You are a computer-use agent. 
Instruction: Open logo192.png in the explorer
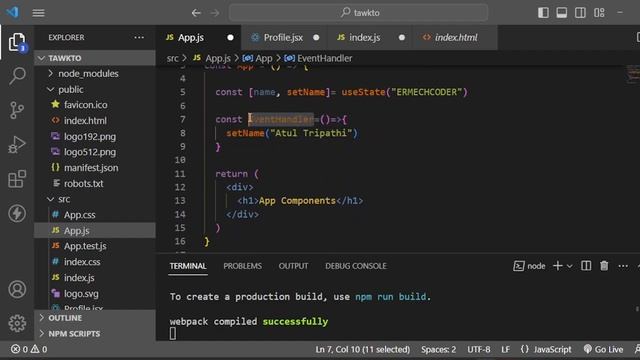click(x=95, y=137)
